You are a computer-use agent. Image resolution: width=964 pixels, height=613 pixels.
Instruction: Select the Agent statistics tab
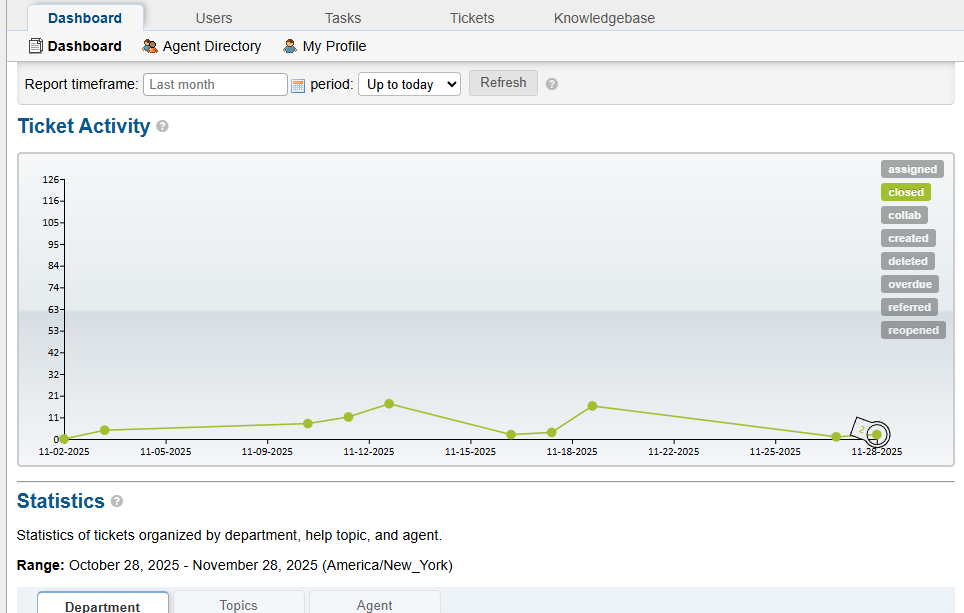[374, 604]
